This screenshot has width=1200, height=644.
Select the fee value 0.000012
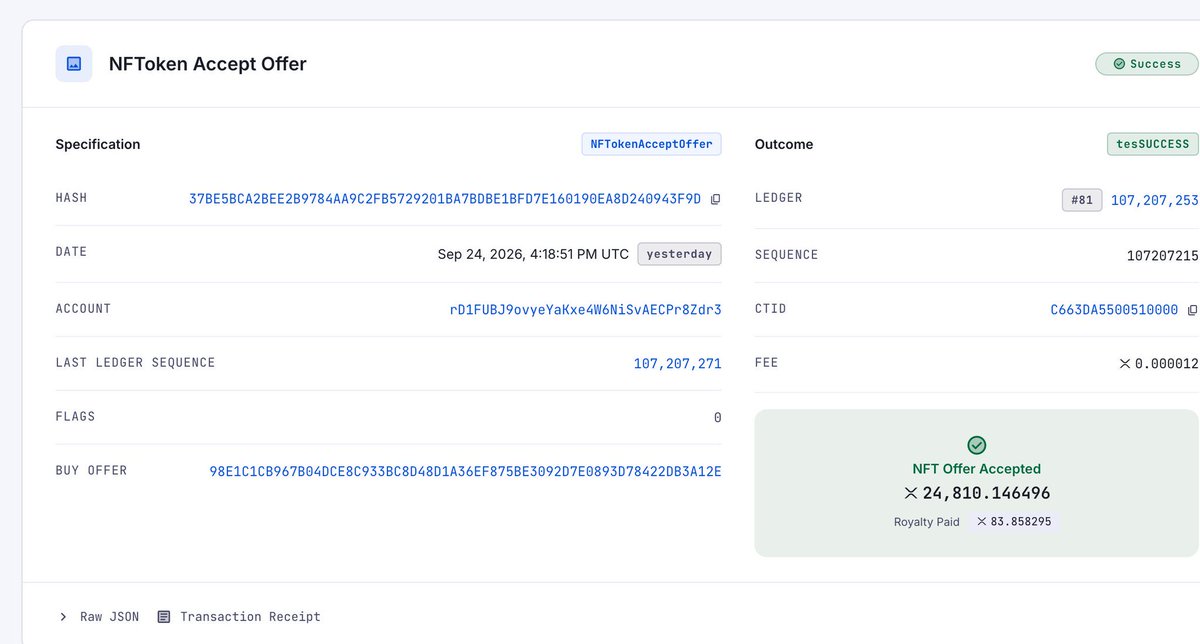pos(1166,364)
